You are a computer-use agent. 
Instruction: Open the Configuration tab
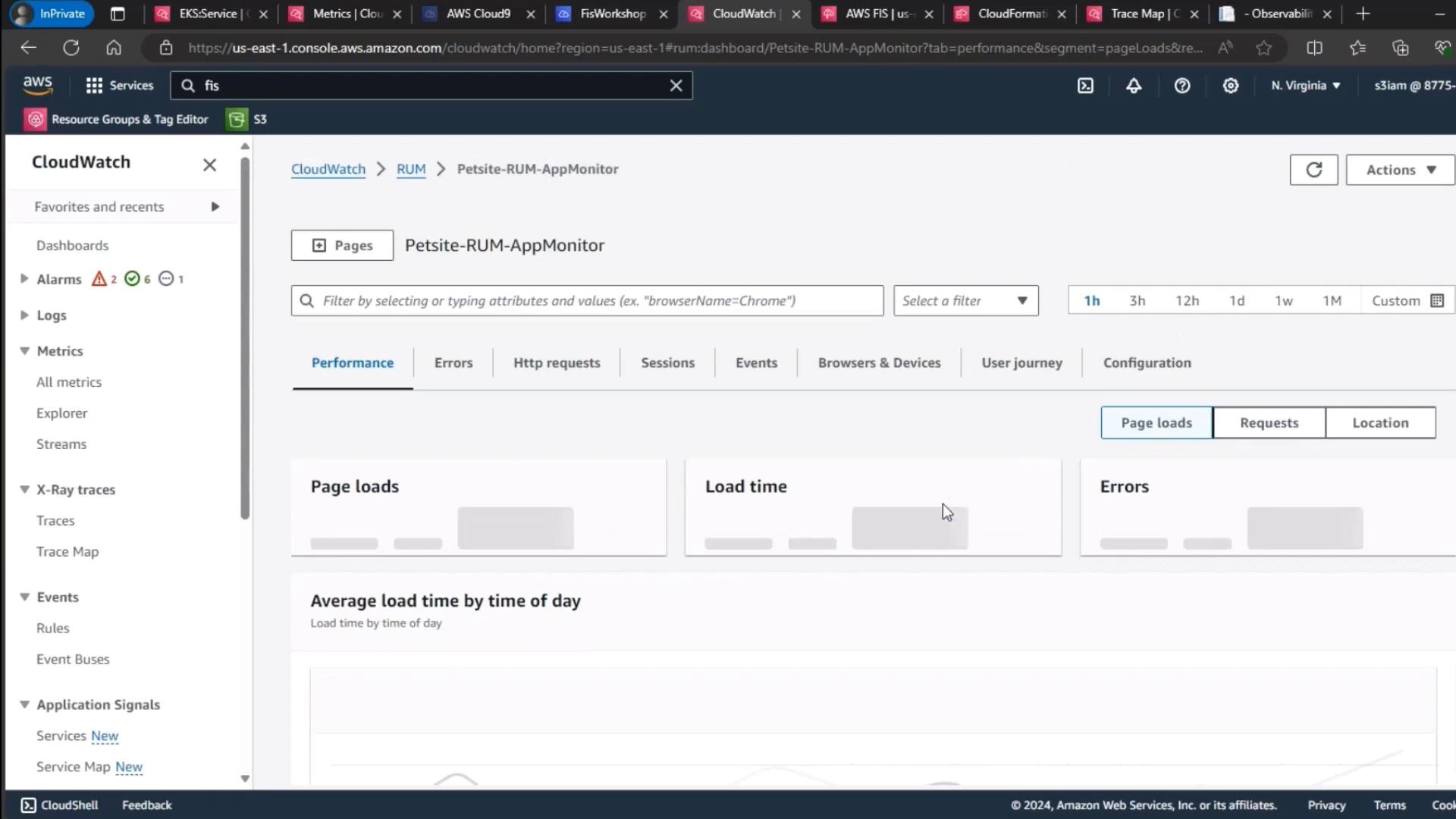1147,362
